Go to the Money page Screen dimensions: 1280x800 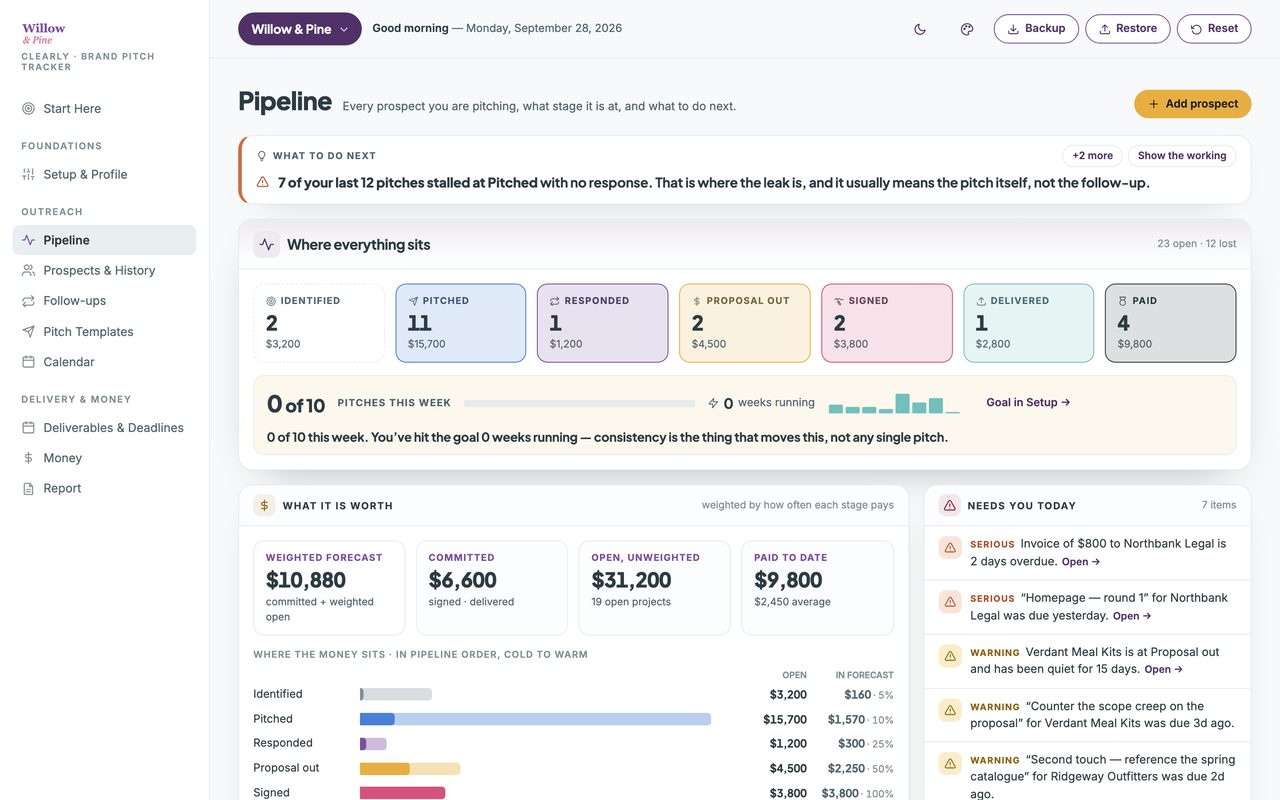tap(104, 458)
